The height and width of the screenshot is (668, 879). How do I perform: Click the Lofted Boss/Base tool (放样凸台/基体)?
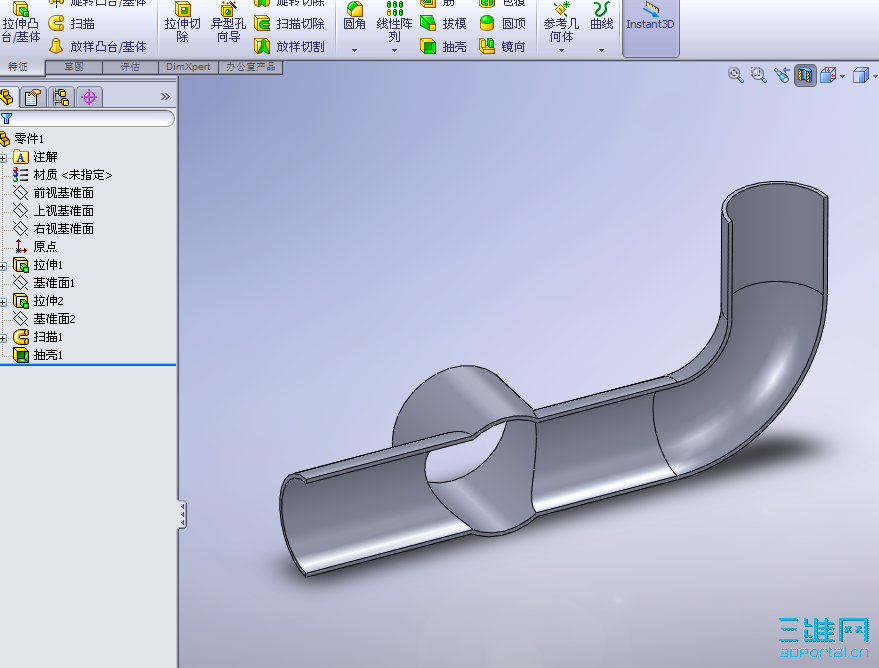click(98, 47)
